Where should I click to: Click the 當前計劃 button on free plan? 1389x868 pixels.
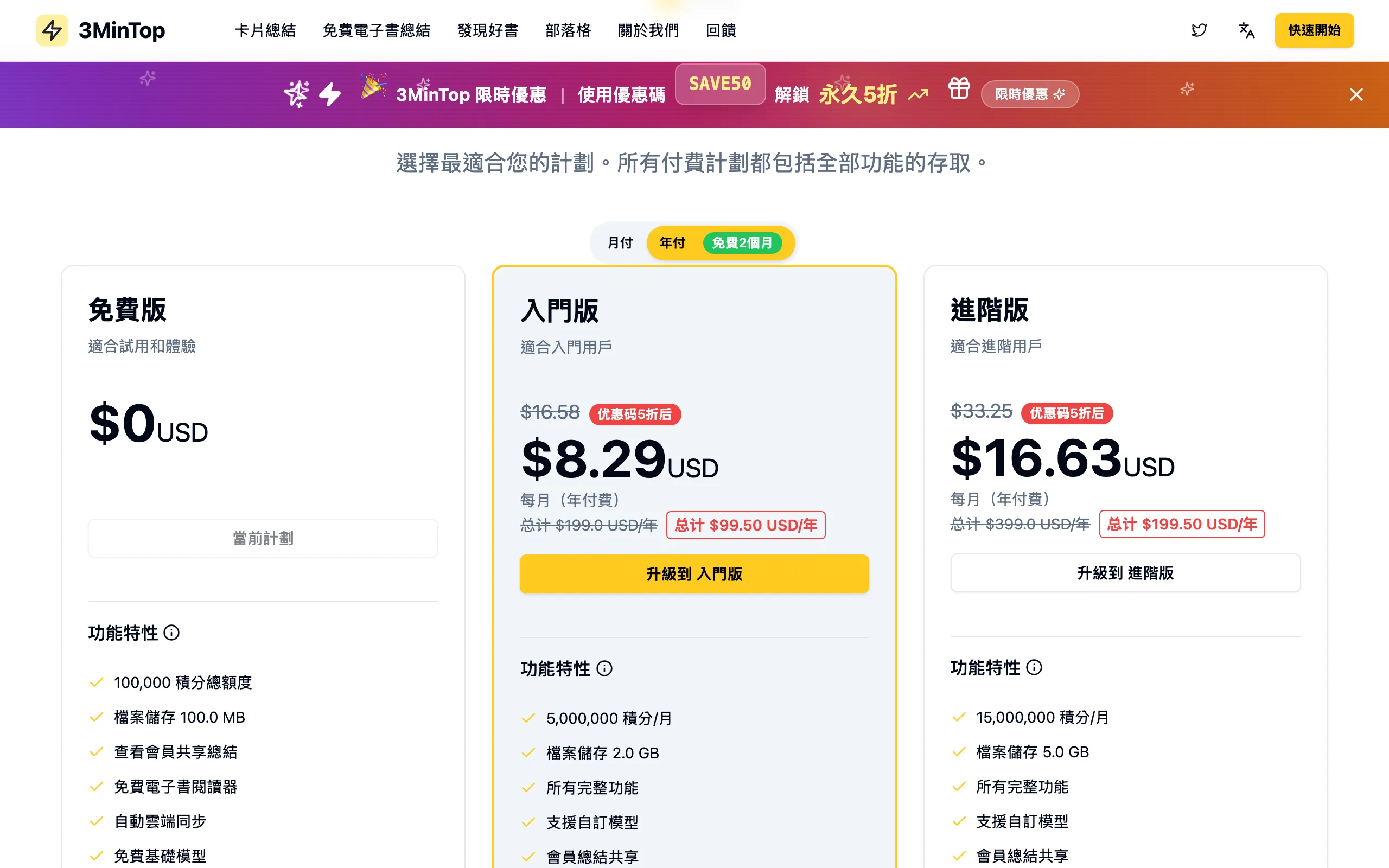point(263,538)
